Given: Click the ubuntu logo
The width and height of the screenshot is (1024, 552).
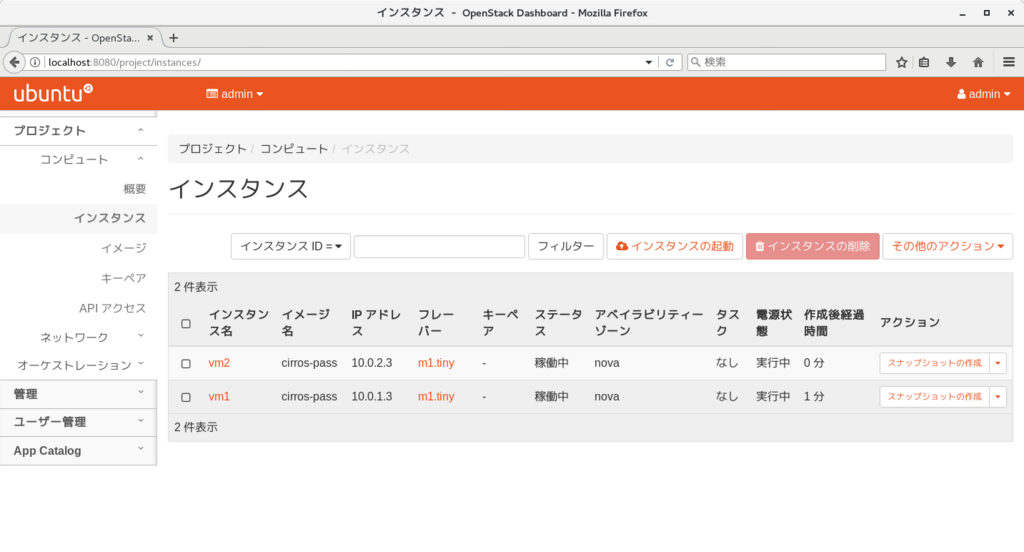Looking at the screenshot, I should (x=53, y=93).
